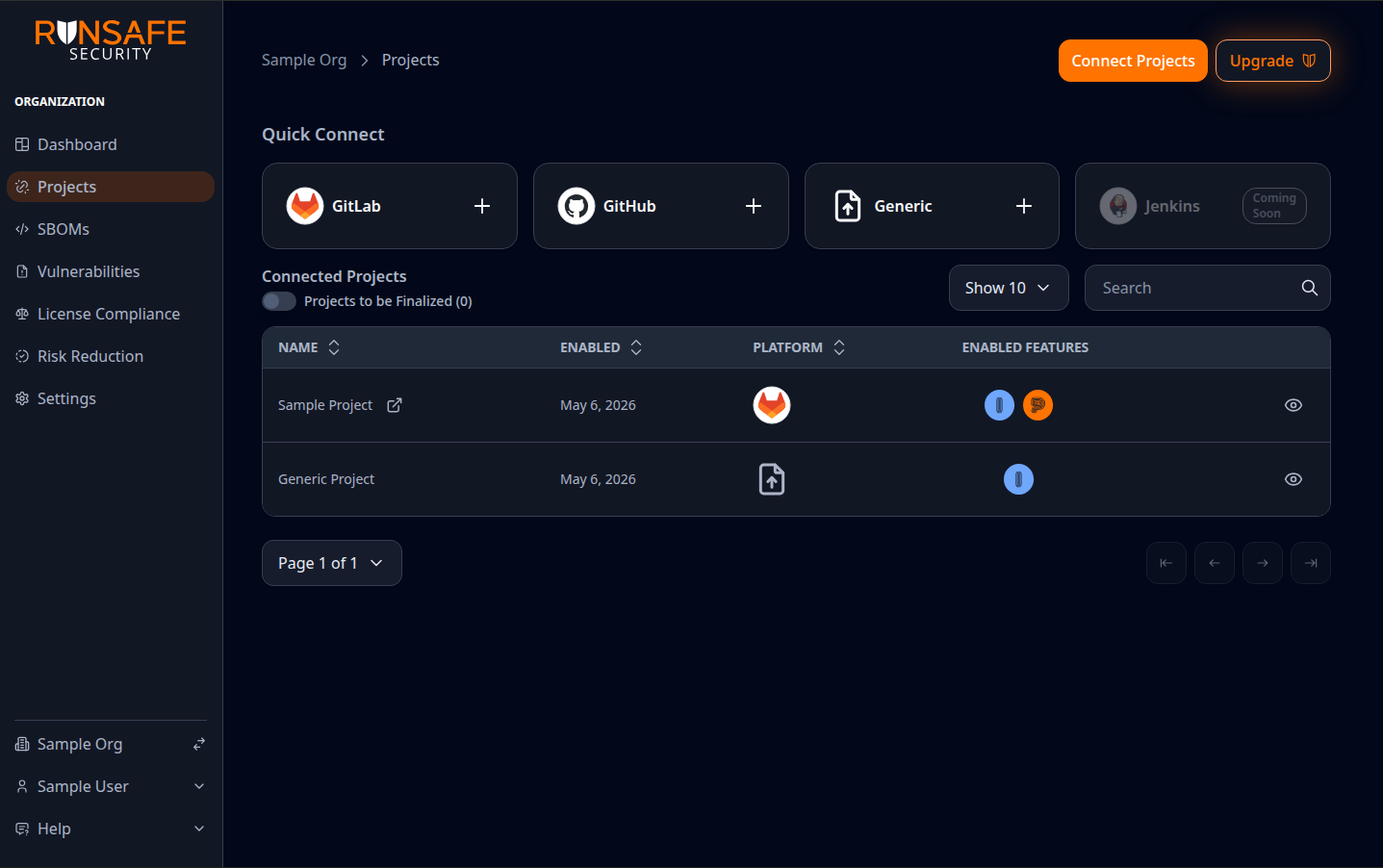Click the GitLab fox logo in Quick Connect
The height and width of the screenshot is (868, 1383).
pyautogui.click(x=305, y=206)
